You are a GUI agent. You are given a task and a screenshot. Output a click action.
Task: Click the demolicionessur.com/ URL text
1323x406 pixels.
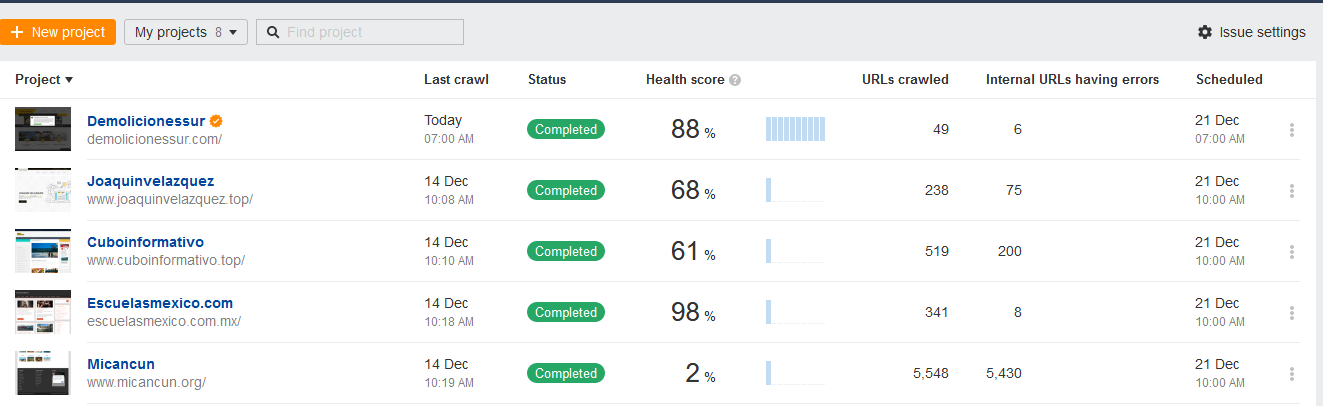(x=154, y=139)
